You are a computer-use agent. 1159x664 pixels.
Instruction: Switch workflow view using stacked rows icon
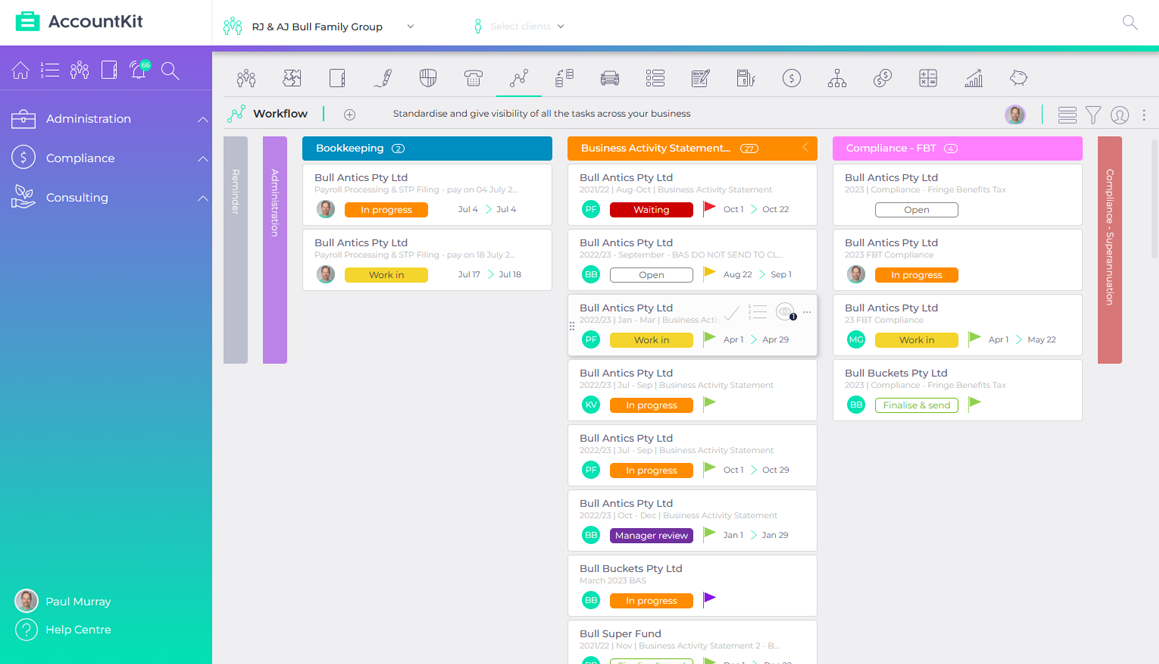click(1067, 115)
